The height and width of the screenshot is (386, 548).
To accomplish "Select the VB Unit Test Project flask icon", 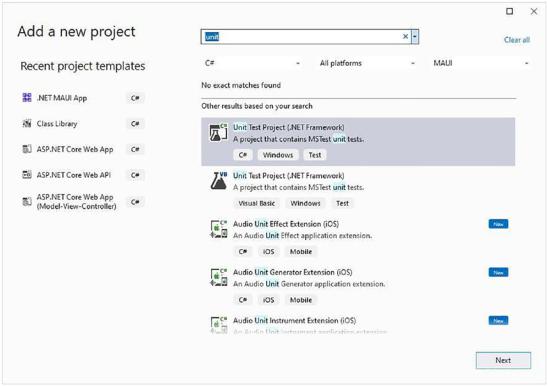I will click(x=218, y=181).
